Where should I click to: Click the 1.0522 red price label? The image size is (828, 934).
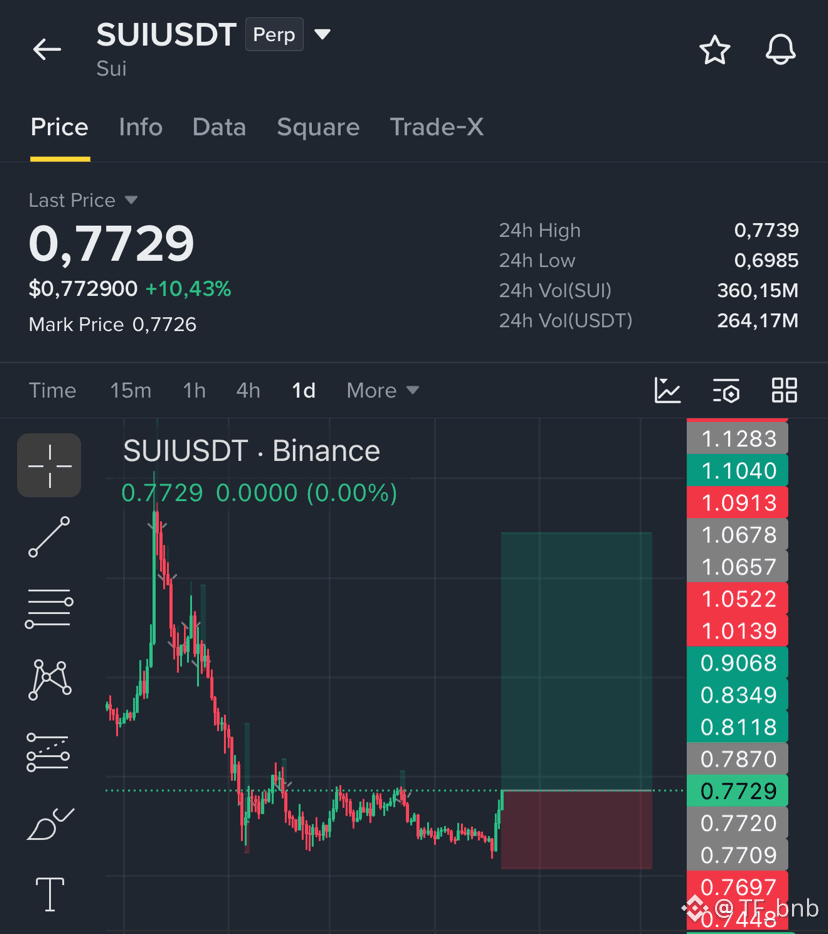738,599
